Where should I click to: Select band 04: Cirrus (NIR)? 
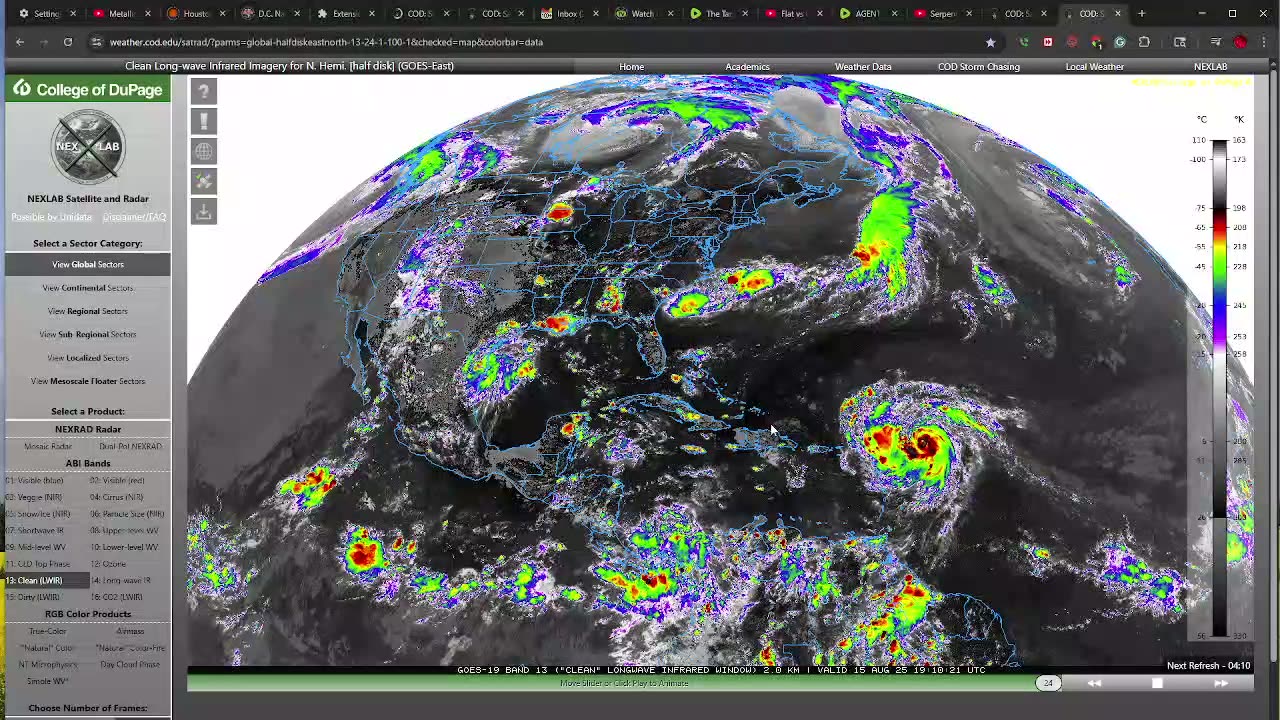tap(116, 497)
